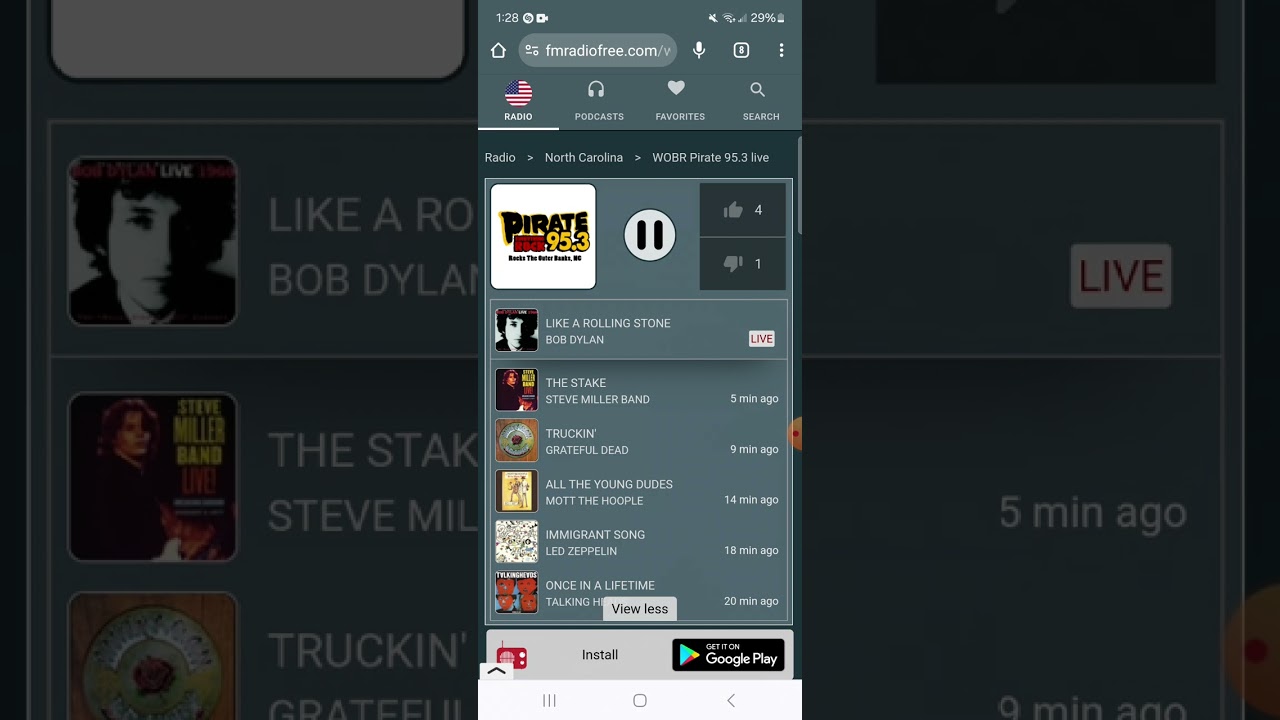This screenshot has width=1280, height=720.
Task: Tap the Pirate 95.3 station logo
Action: point(543,236)
